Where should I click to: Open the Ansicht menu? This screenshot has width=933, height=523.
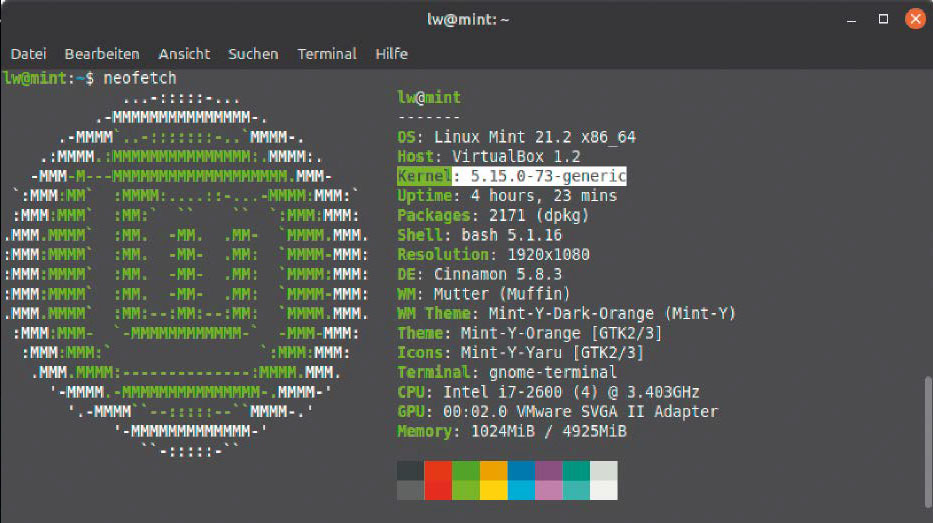tap(184, 54)
